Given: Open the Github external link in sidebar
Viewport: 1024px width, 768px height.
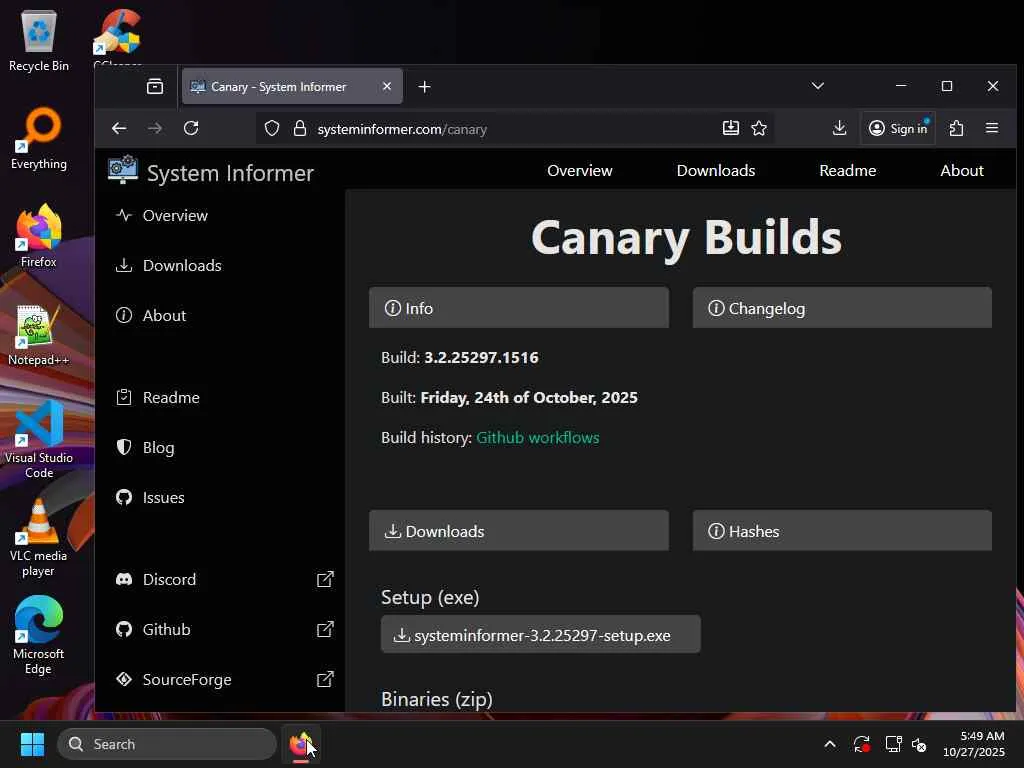Looking at the screenshot, I should point(223,630).
